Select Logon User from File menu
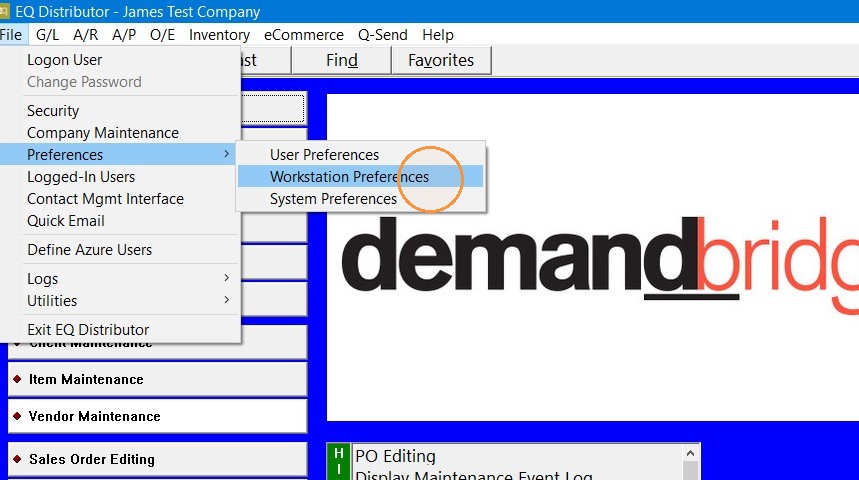This screenshot has width=859, height=480. [121, 60]
